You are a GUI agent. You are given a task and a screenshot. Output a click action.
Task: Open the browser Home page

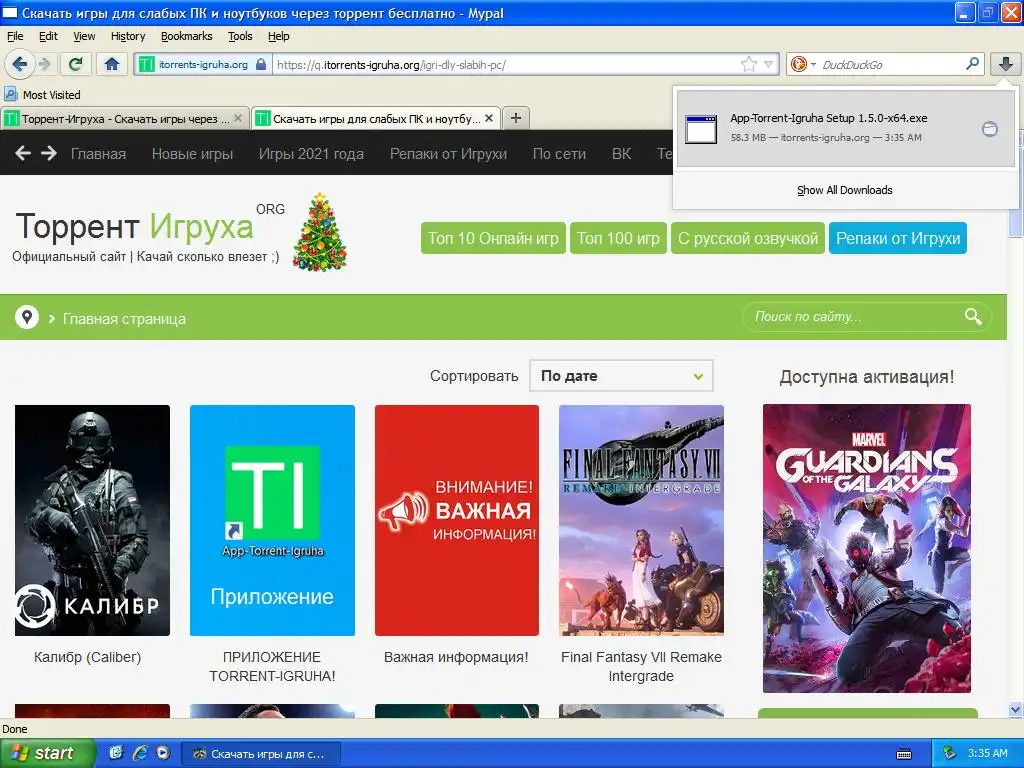[112, 64]
